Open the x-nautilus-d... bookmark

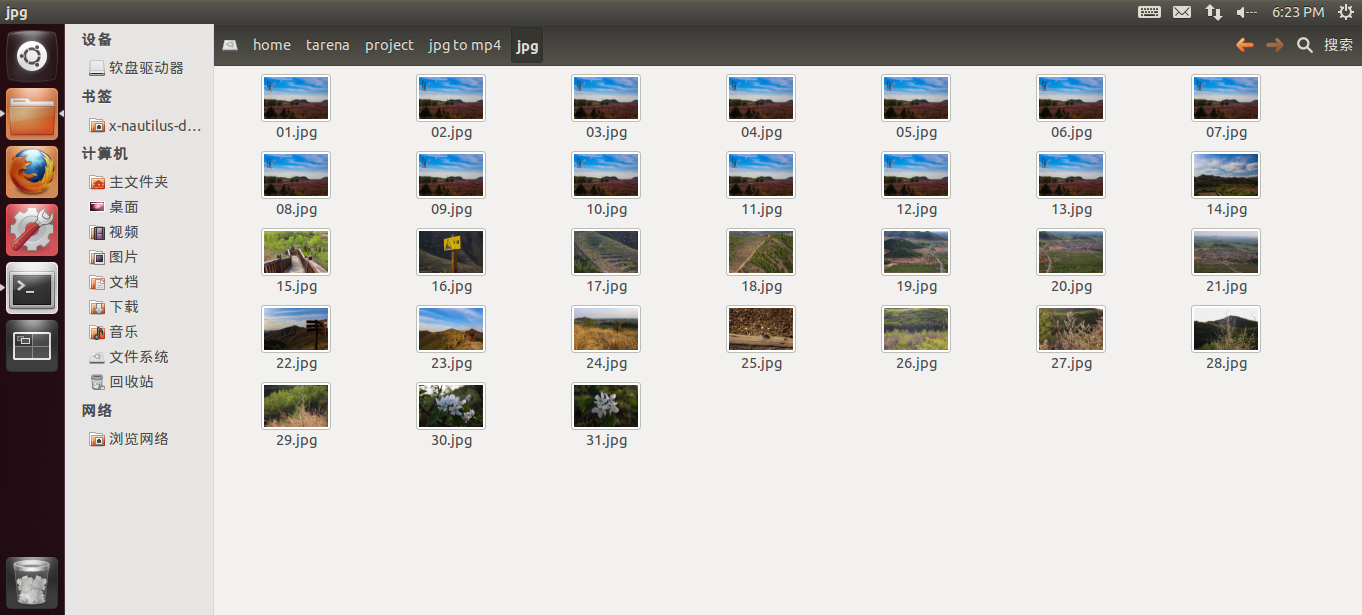click(146, 126)
